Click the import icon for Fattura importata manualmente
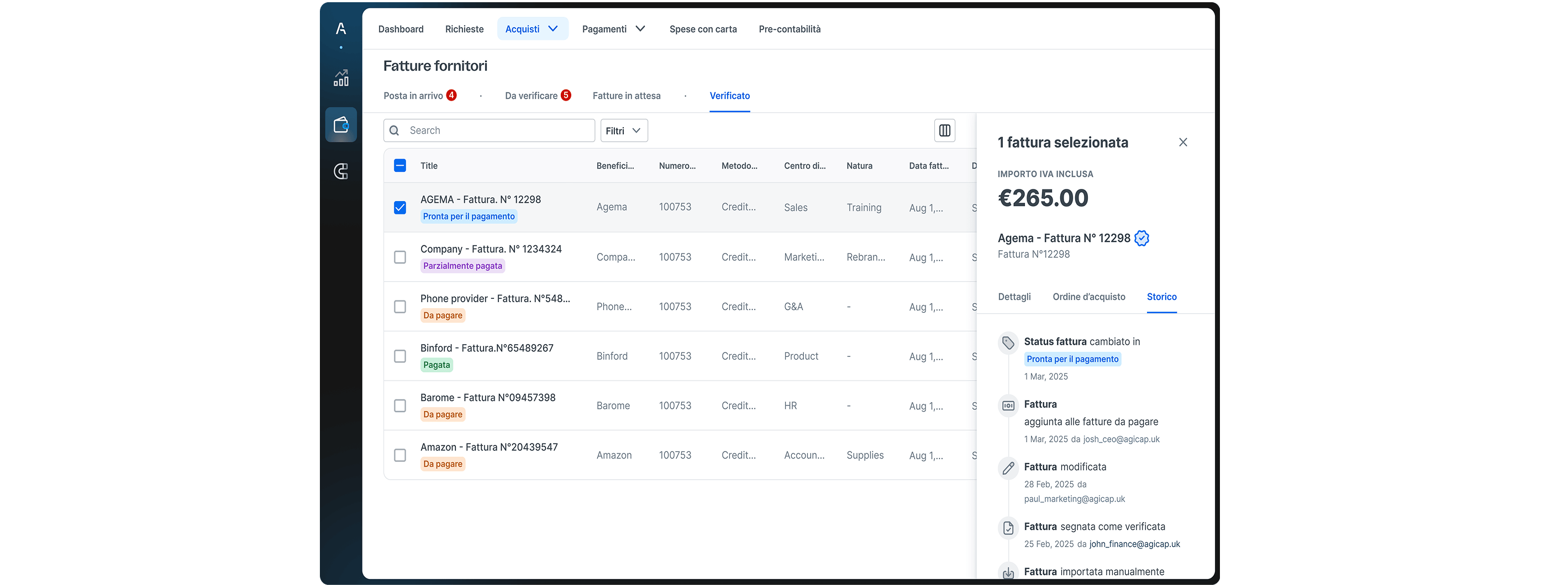Viewport: 1568px width, 585px height. pyautogui.click(x=1008, y=572)
